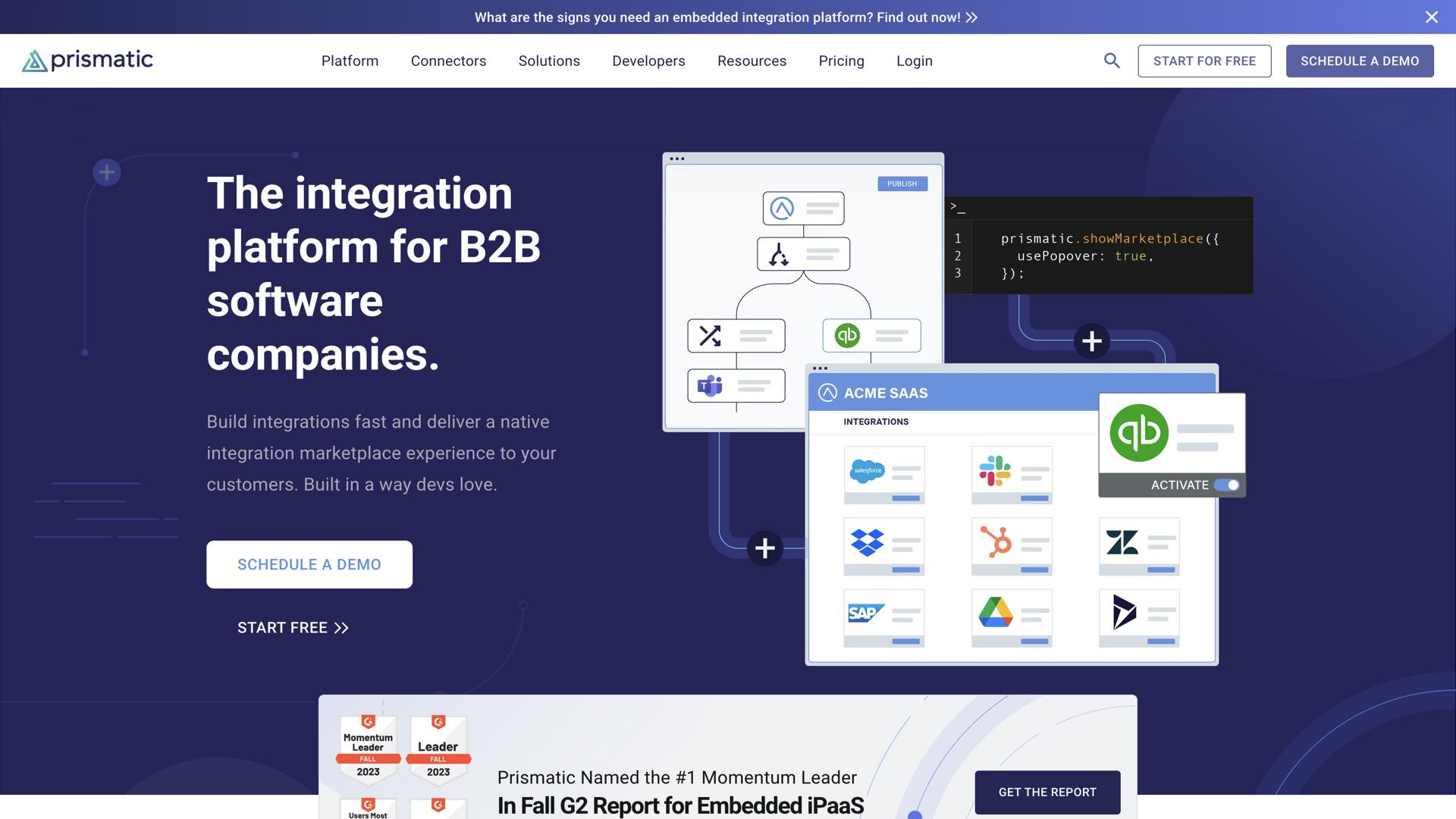The width and height of the screenshot is (1456, 819).
Task: Go to the Pricing page
Action: 841,61
